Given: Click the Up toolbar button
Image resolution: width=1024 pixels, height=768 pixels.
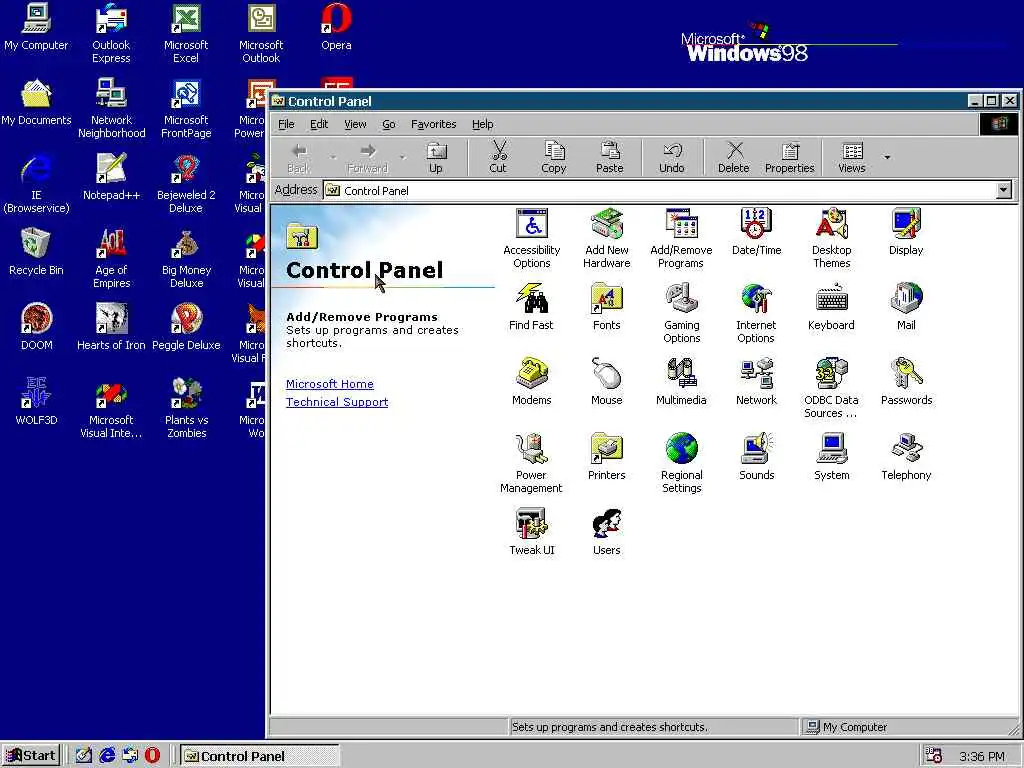Looking at the screenshot, I should pos(436,158).
